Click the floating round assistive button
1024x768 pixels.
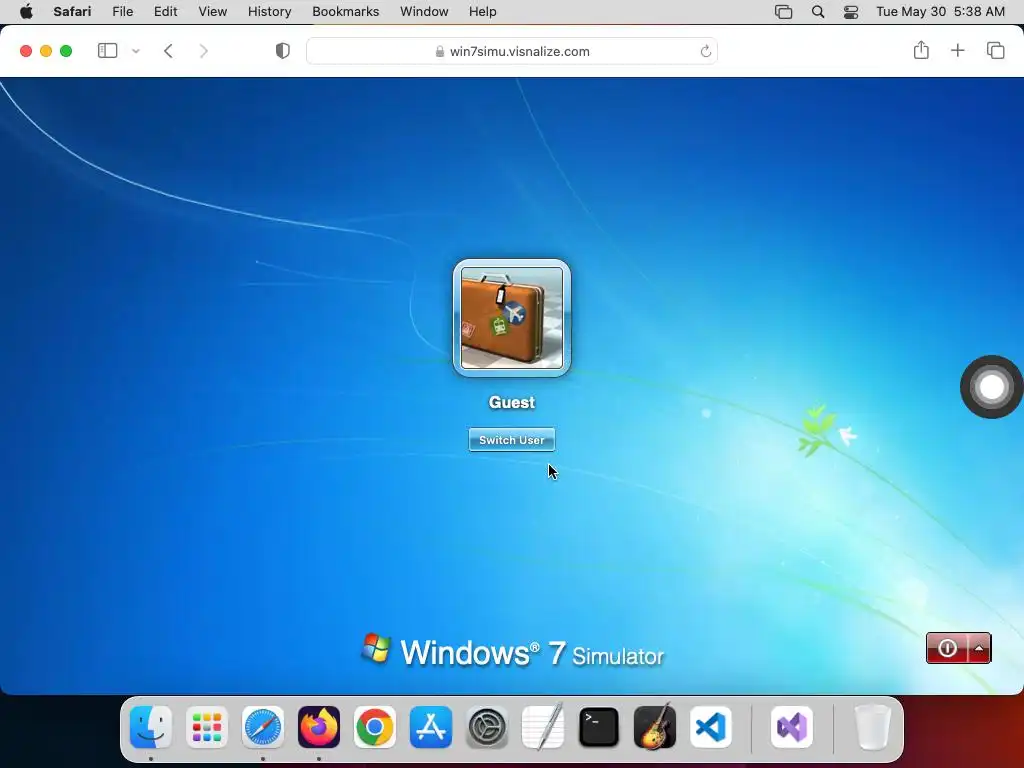coord(991,387)
